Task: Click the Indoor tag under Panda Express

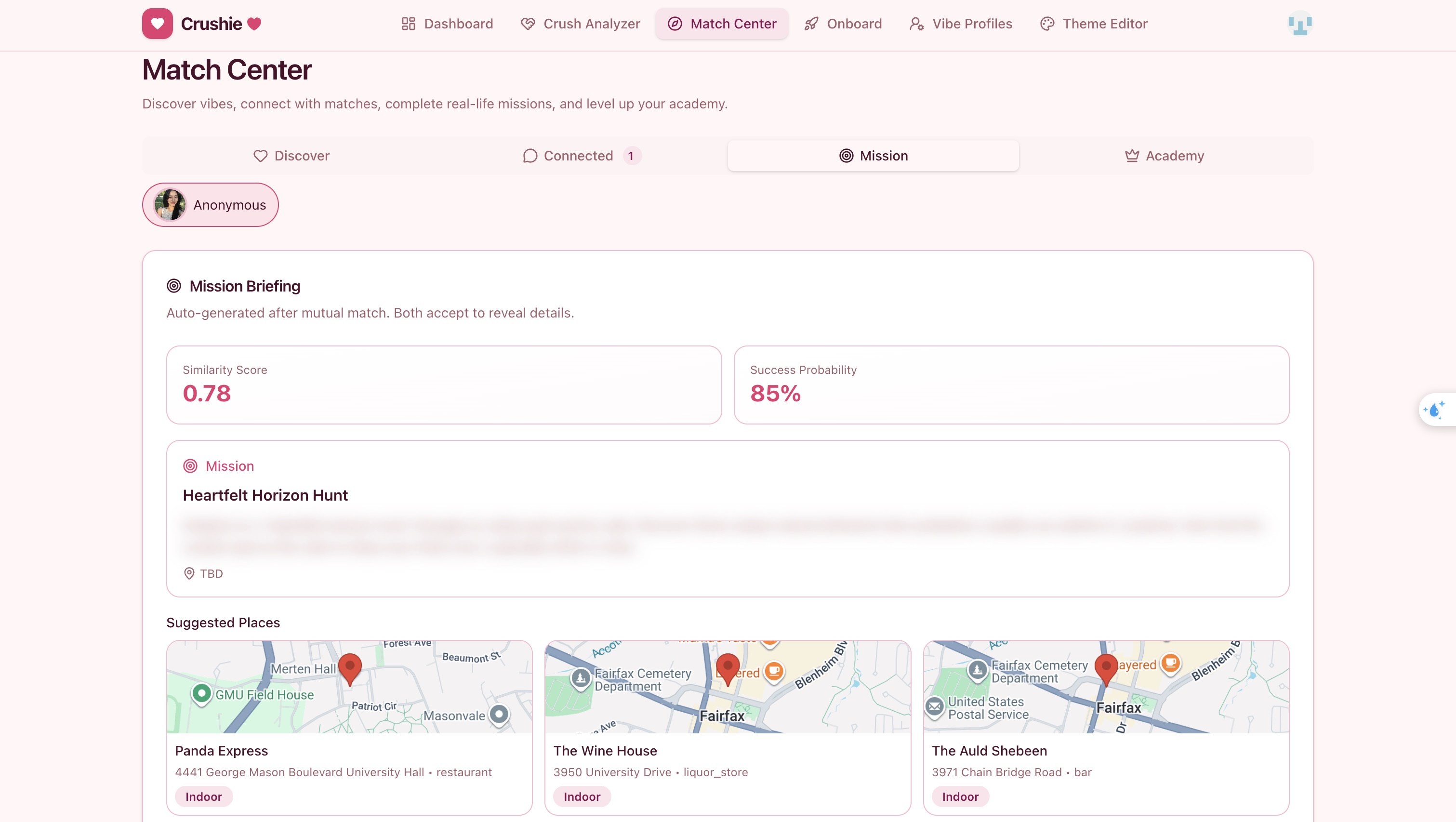Action: click(x=203, y=796)
